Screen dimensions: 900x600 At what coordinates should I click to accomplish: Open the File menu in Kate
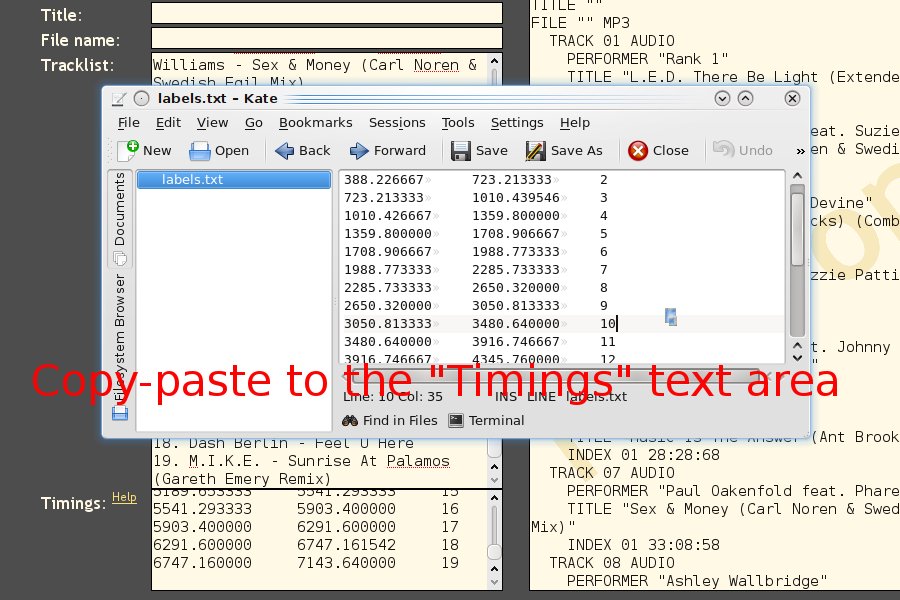tap(129, 123)
